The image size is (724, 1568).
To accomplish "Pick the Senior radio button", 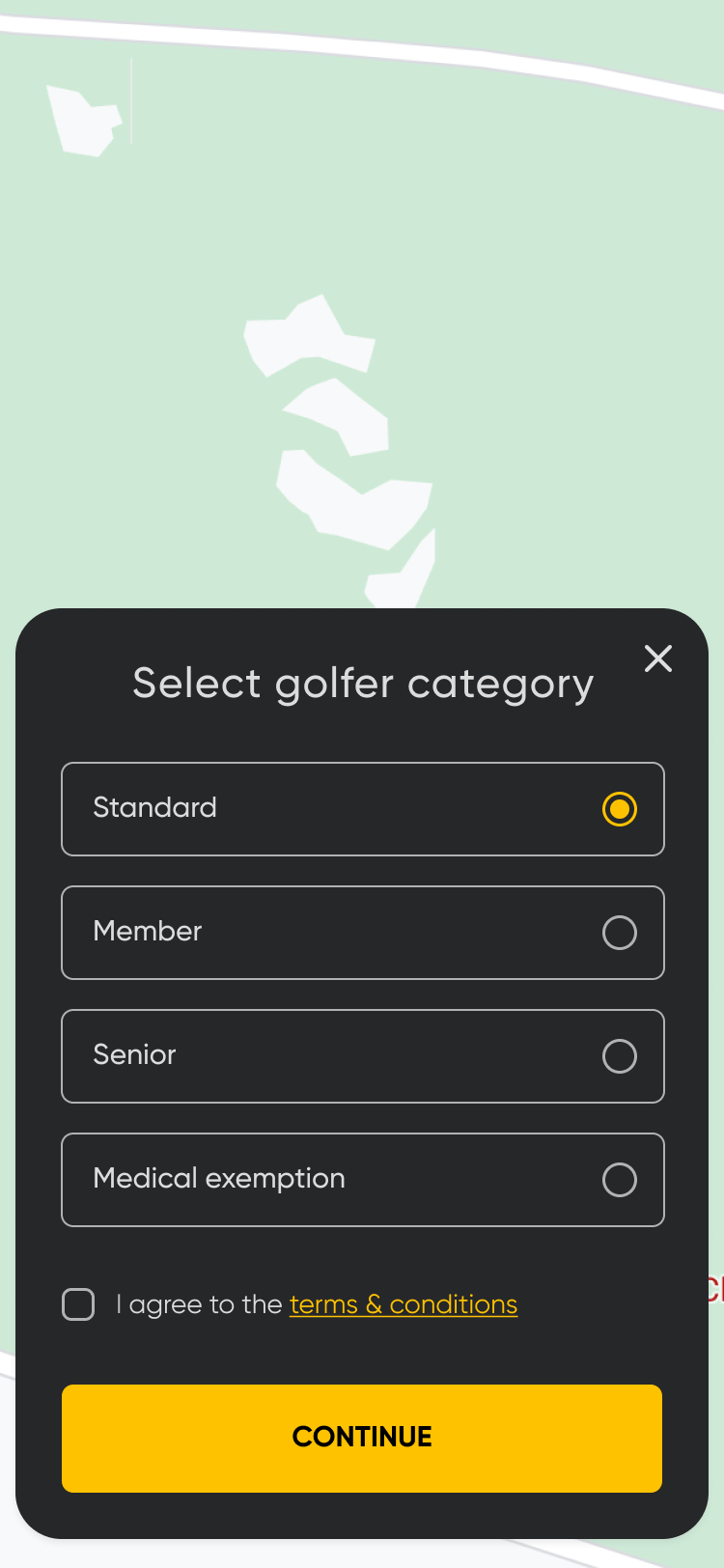I will point(620,1056).
